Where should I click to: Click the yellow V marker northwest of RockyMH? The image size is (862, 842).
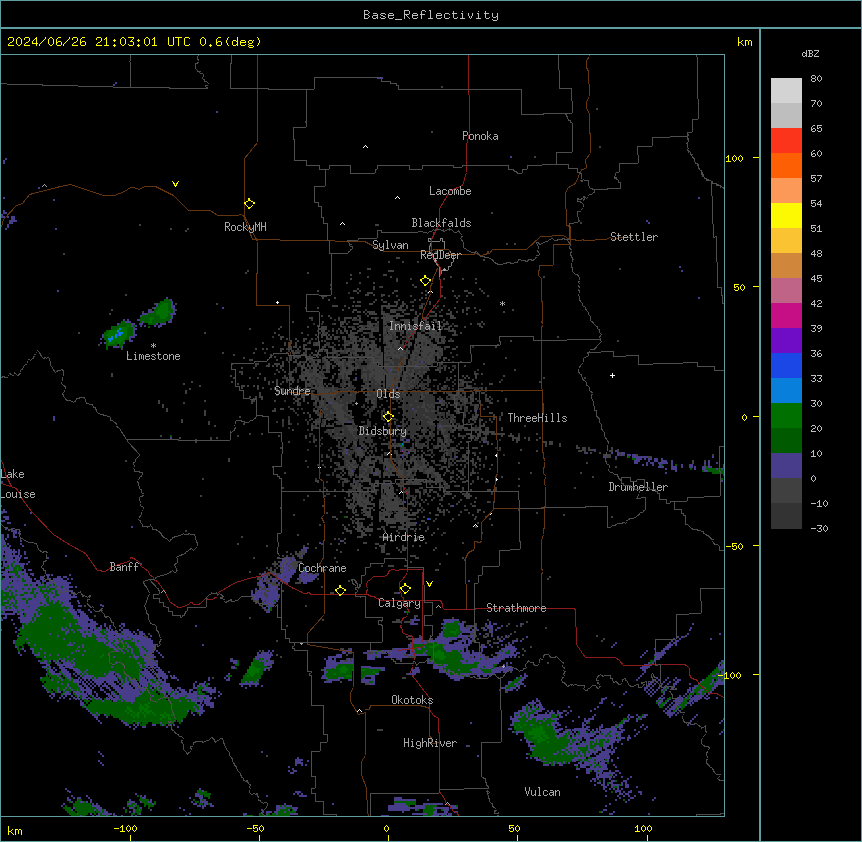coord(175,184)
